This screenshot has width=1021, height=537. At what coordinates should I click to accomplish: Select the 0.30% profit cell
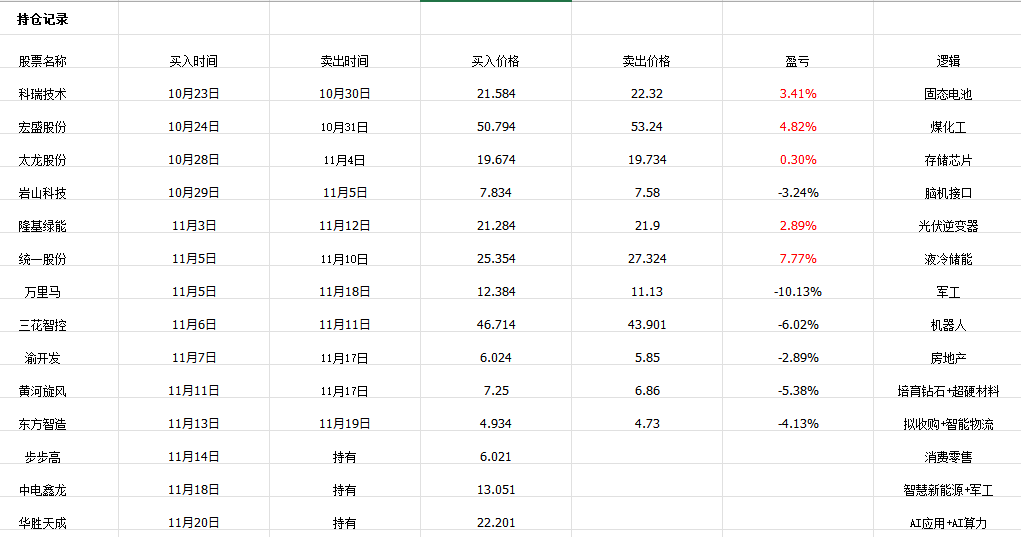tap(798, 160)
